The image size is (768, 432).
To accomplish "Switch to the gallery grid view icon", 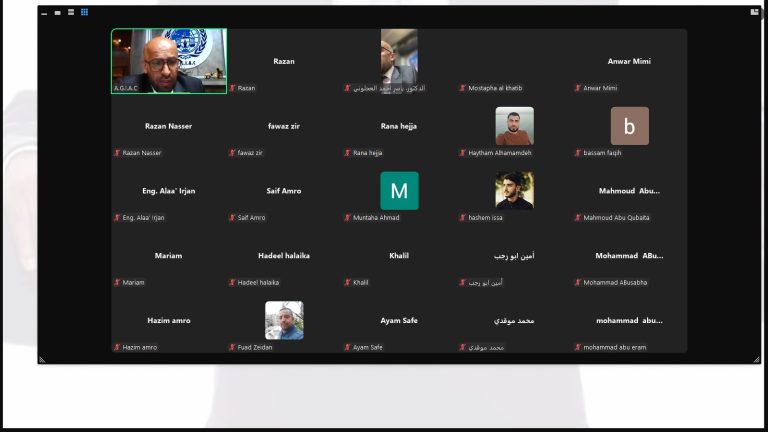I will [84, 12].
